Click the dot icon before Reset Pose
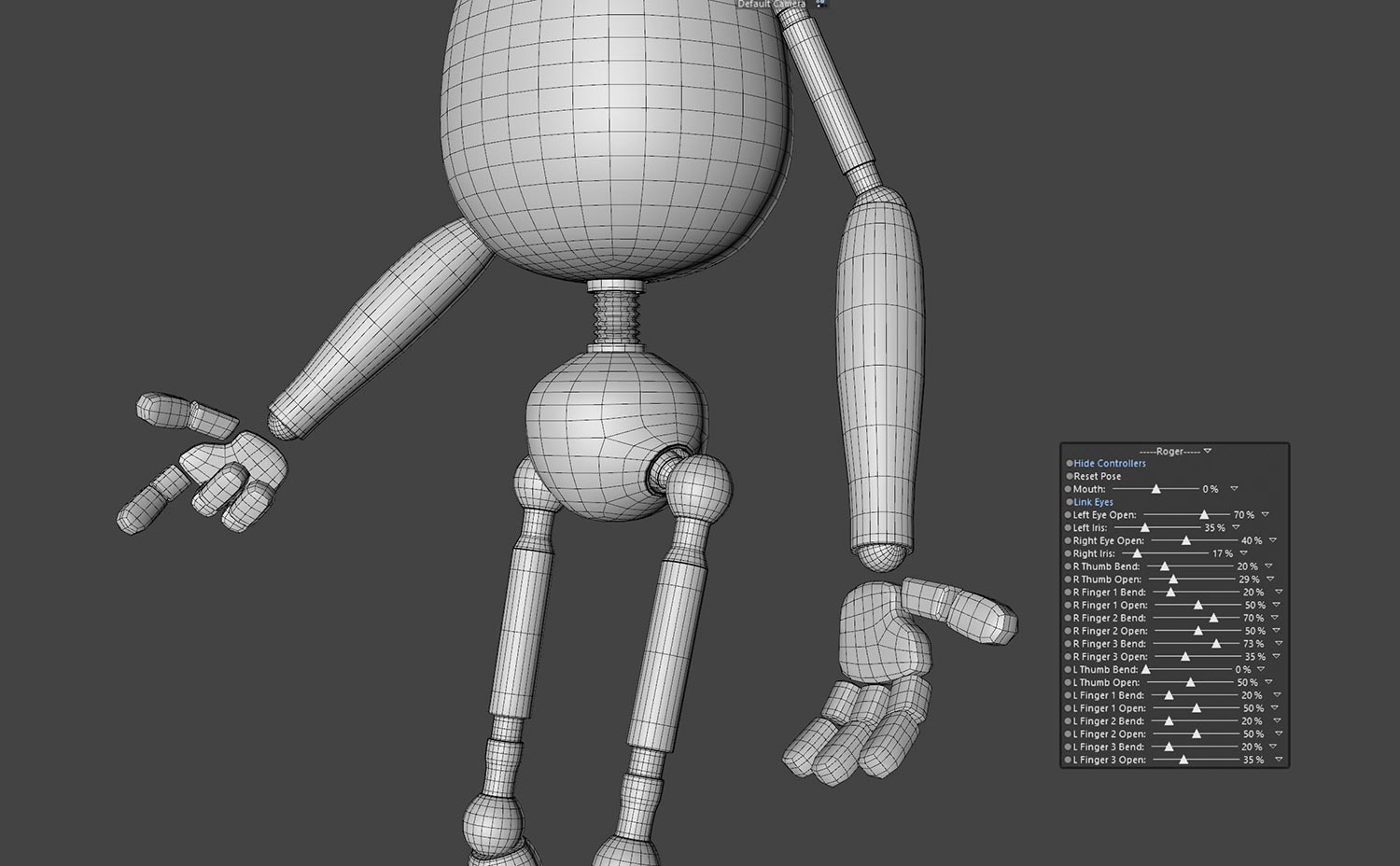 coord(1070,477)
